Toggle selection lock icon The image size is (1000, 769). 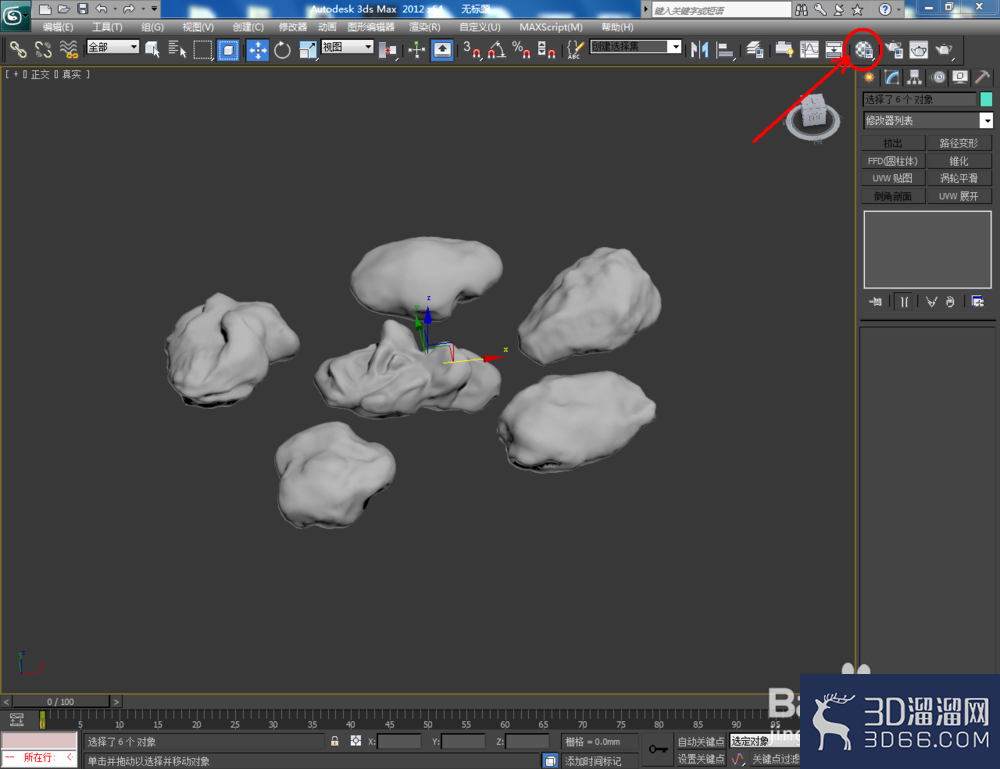pos(334,741)
